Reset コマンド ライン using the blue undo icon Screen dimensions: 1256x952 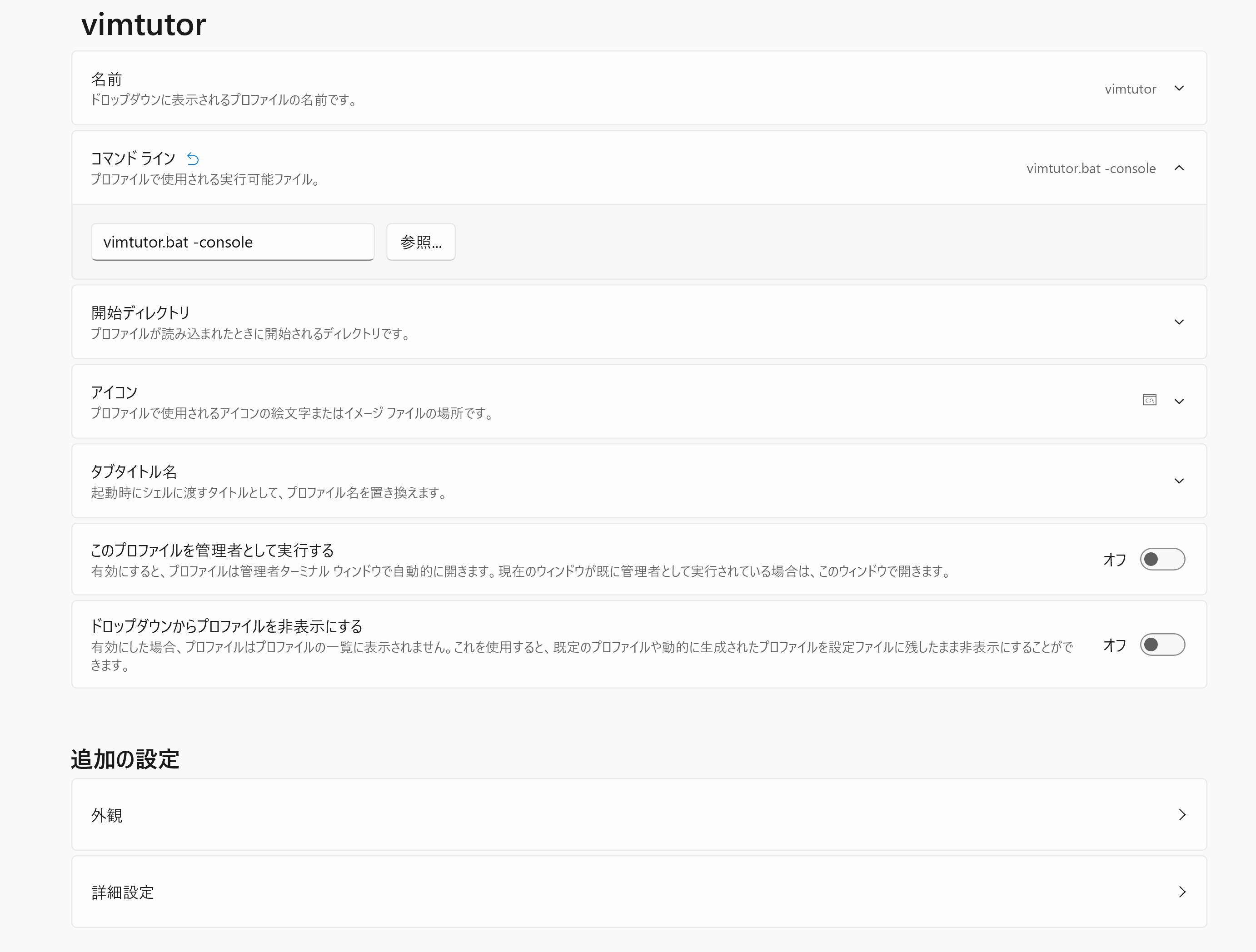pyautogui.click(x=193, y=159)
